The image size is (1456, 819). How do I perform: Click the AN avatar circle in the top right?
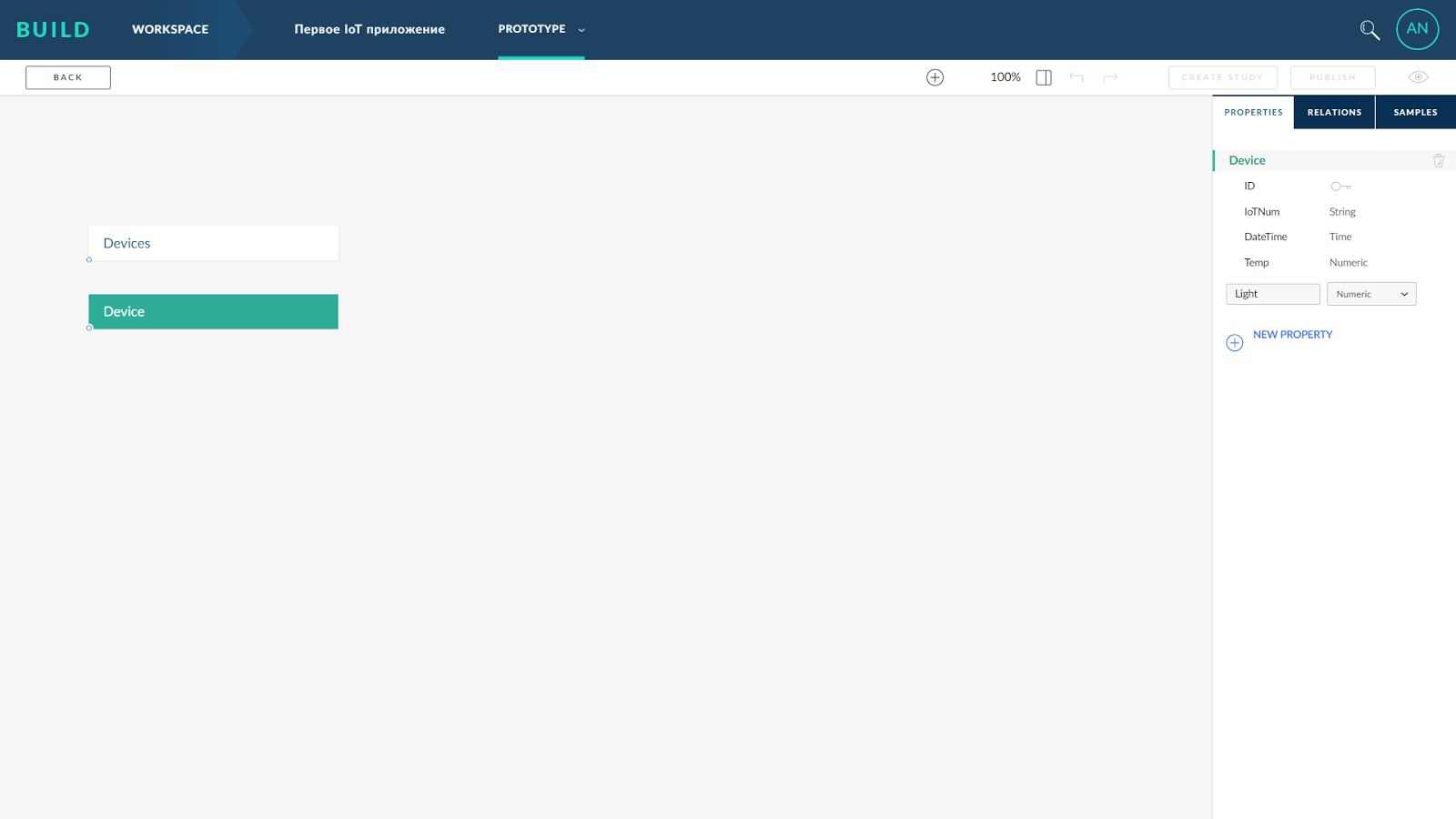point(1417,29)
